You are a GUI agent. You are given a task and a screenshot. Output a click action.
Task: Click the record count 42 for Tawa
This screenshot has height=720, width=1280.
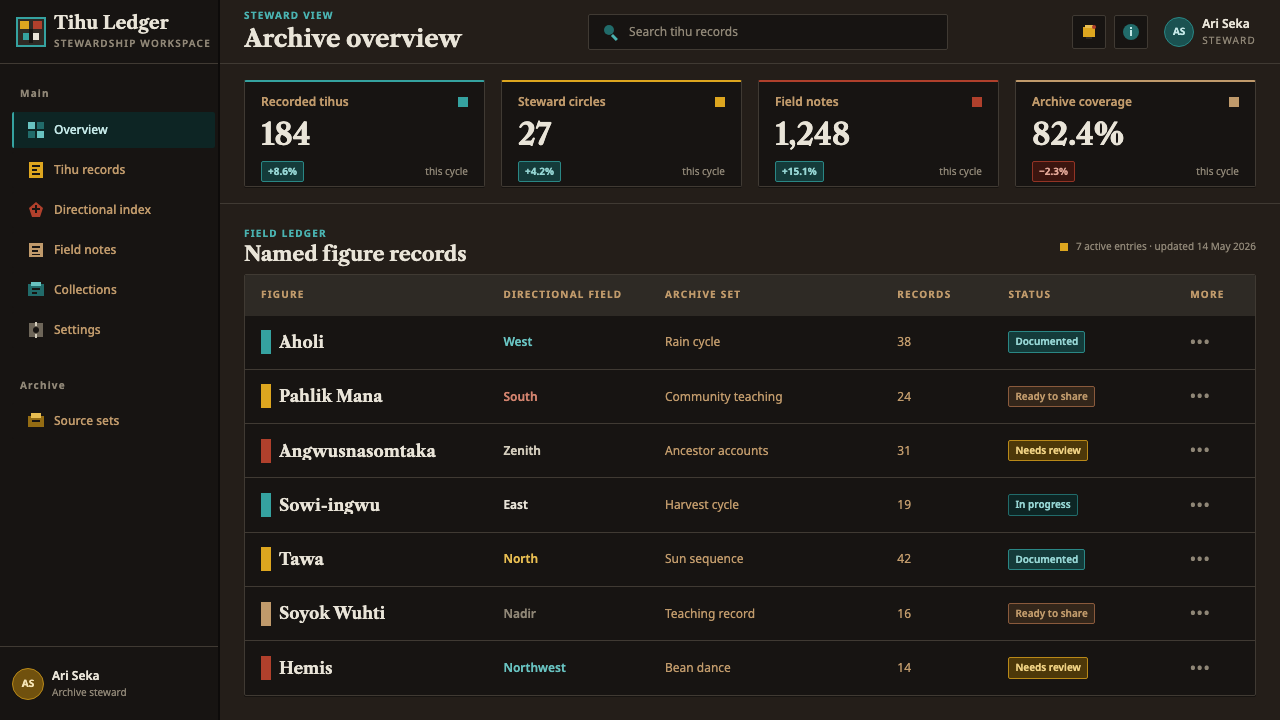click(x=904, y=559)
